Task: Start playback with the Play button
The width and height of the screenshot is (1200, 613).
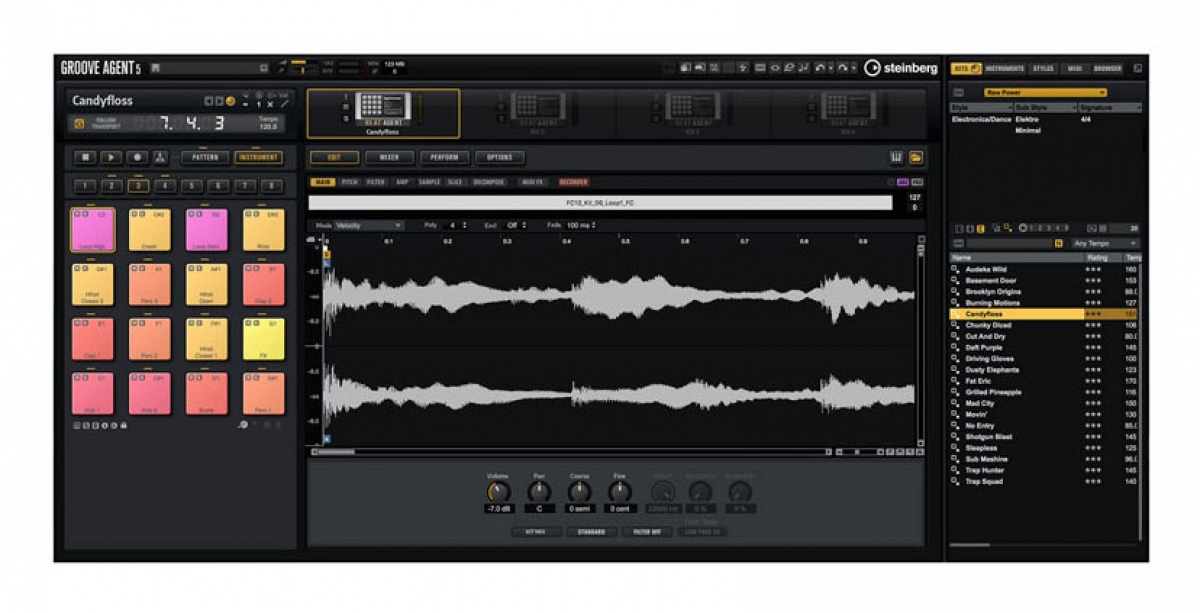Action: click(x=112, y=157)
